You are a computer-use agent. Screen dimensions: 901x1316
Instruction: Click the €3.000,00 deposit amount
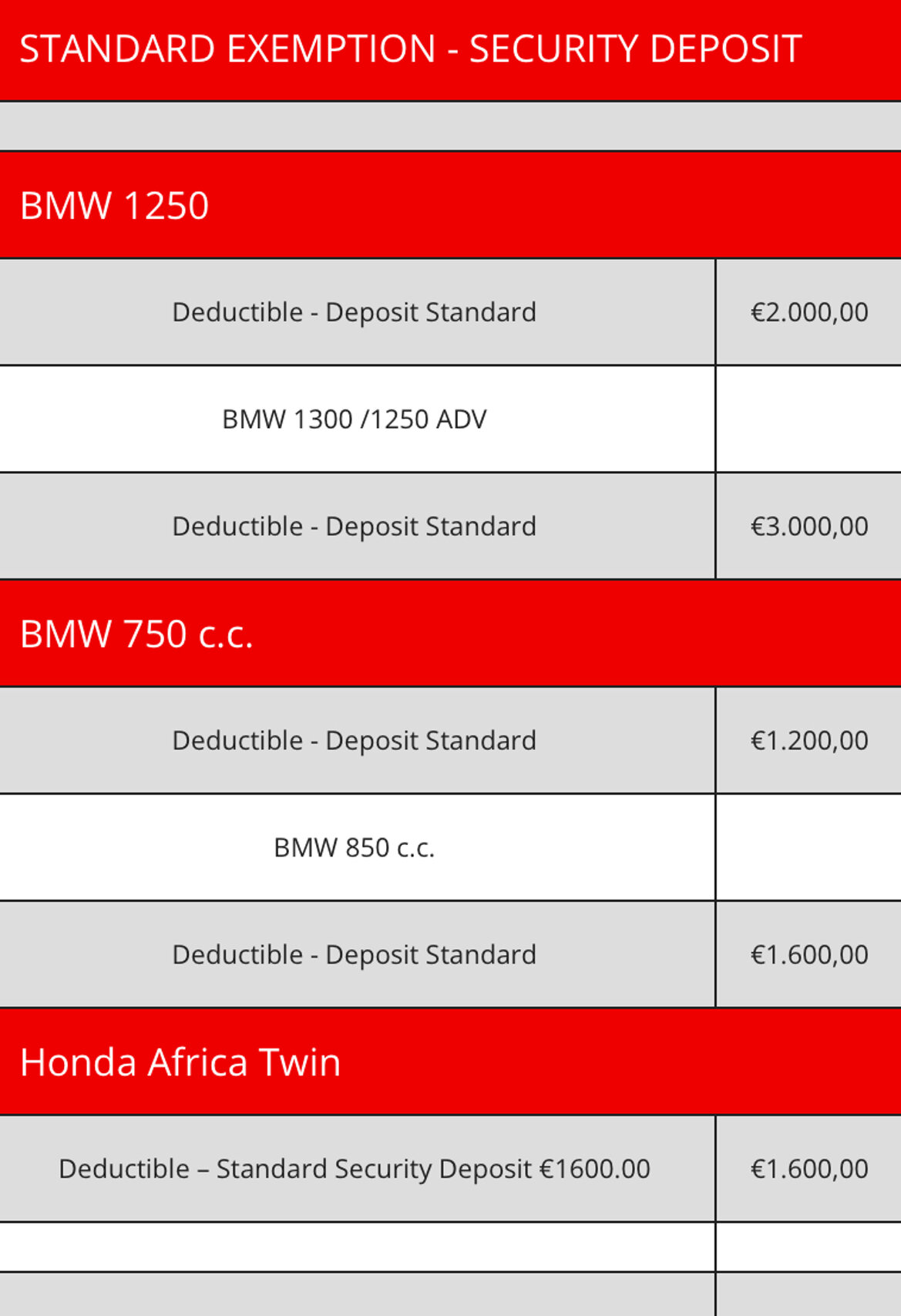pyautogui.click(x=809, y=527)
